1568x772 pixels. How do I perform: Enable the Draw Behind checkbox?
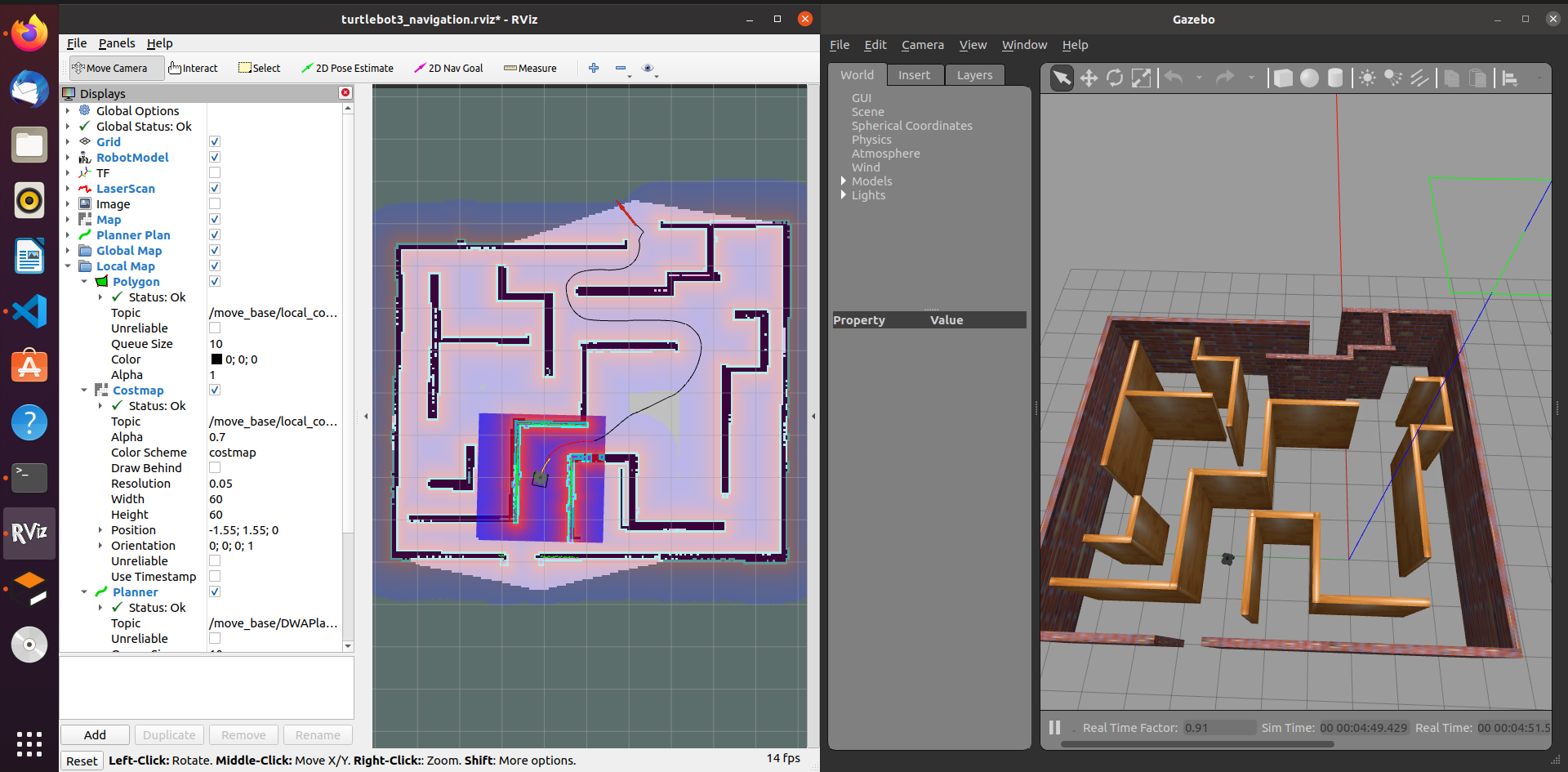(215, 467)
